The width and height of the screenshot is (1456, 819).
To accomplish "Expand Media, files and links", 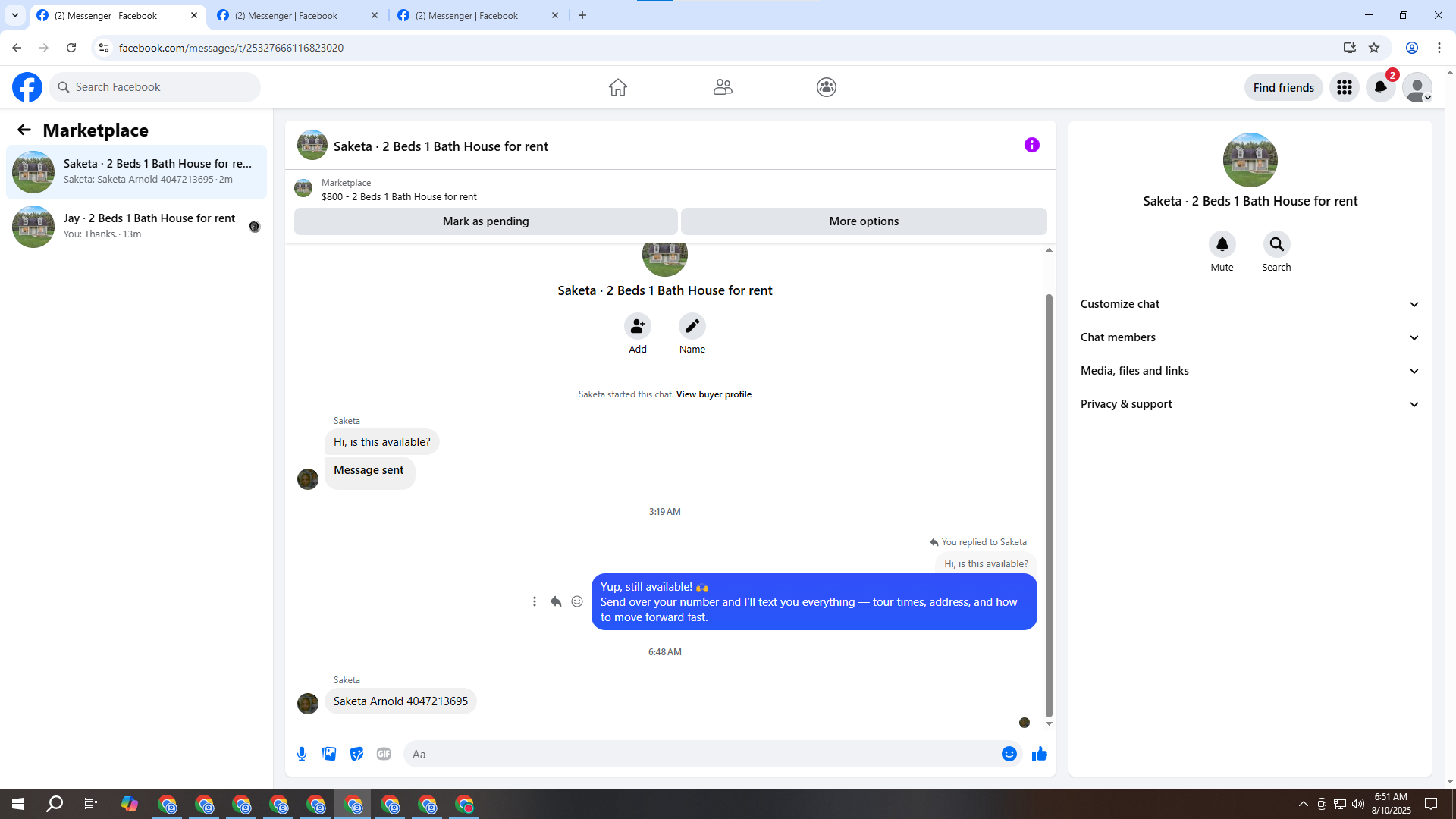I will pos(1250,371).
